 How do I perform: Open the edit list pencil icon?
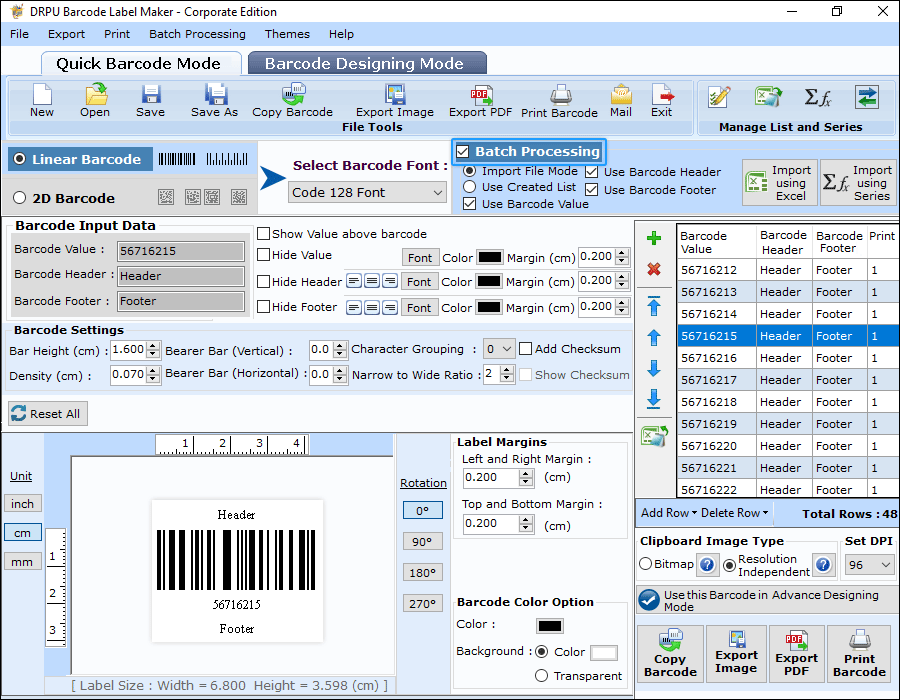tap(719, 97)
